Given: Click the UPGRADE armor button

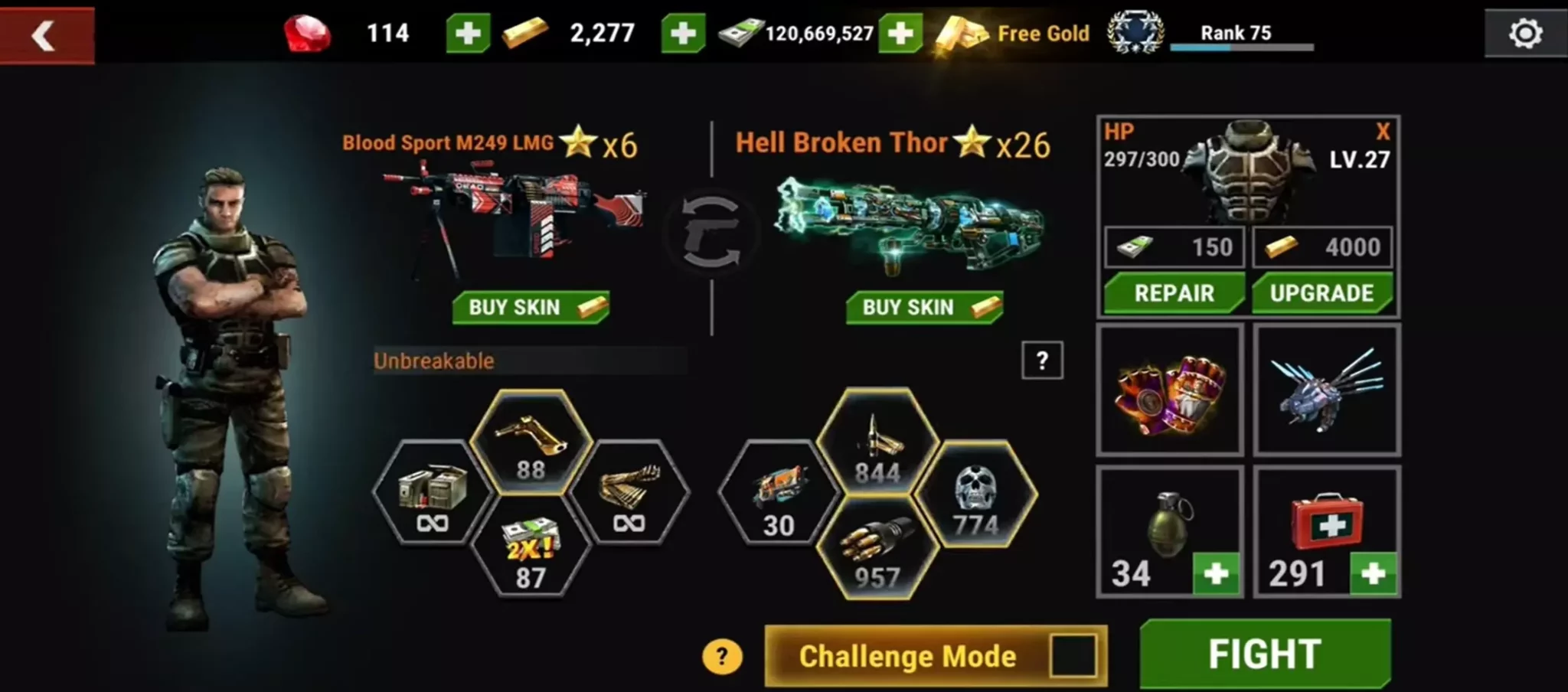Looking at the screenshot, I should tap(1322, 293).
